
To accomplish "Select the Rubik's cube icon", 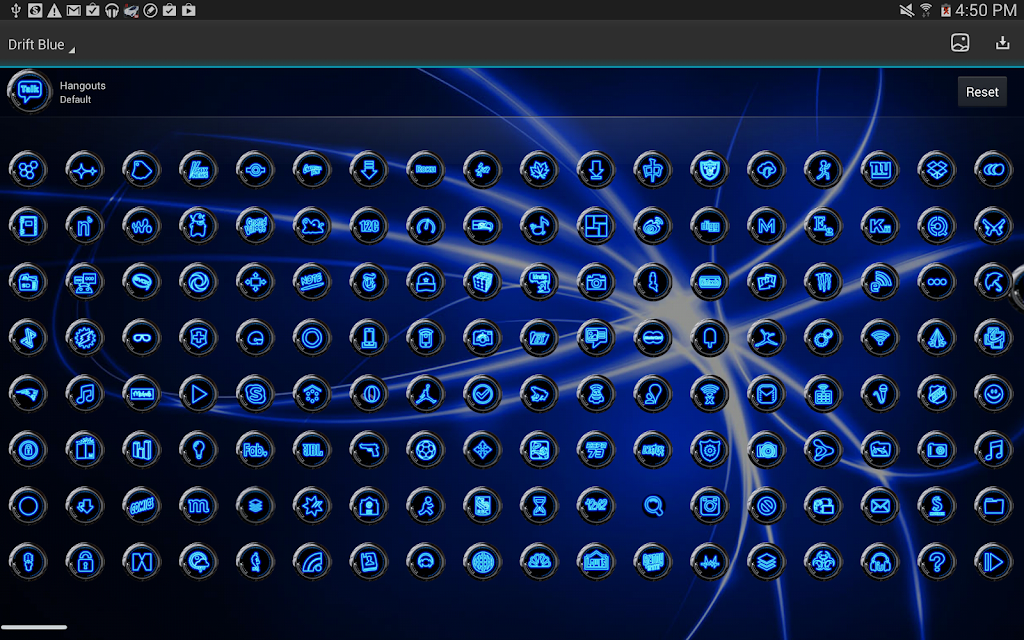I will tap(482, 282).
